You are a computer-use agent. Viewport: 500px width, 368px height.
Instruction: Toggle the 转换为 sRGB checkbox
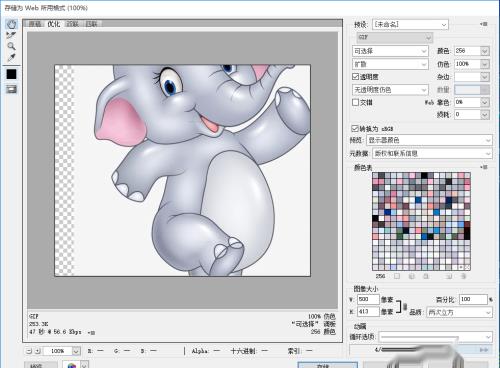[x=355, y=128]
